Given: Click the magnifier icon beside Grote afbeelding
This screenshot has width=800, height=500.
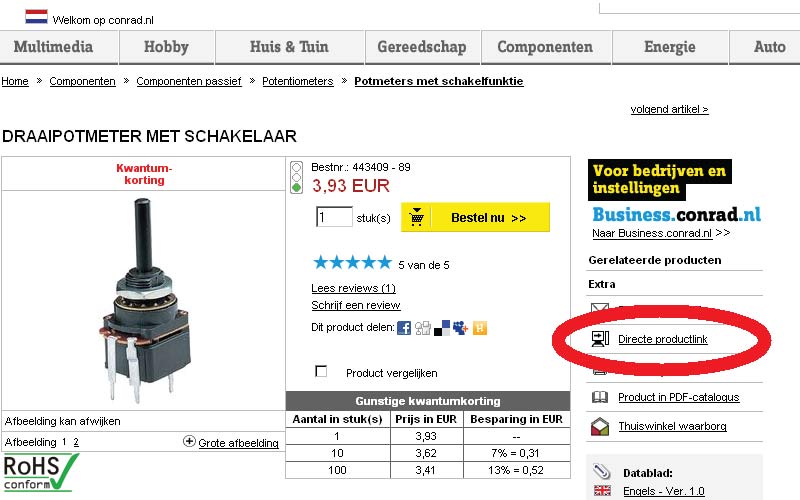Looking at the screenshot, I should click(x=189, y=441).
